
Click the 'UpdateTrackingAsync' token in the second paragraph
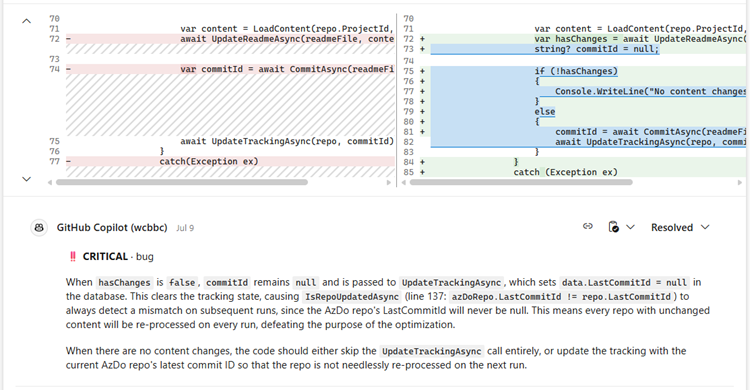tap(431, 351)
